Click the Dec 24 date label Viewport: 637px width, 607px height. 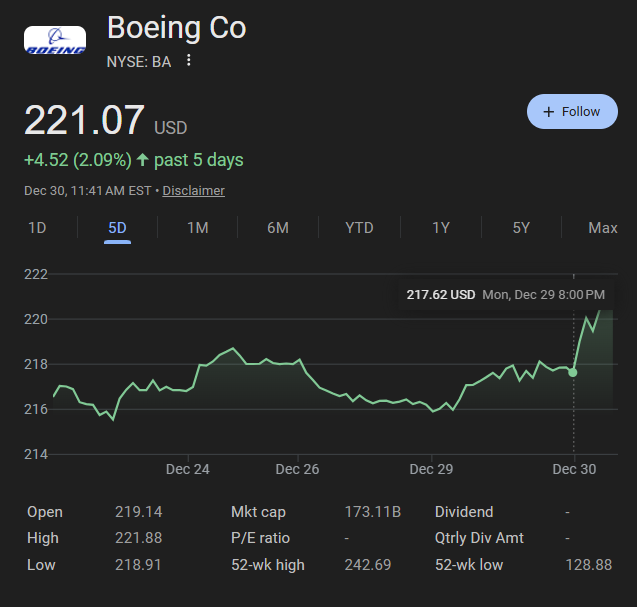[187, 468]
